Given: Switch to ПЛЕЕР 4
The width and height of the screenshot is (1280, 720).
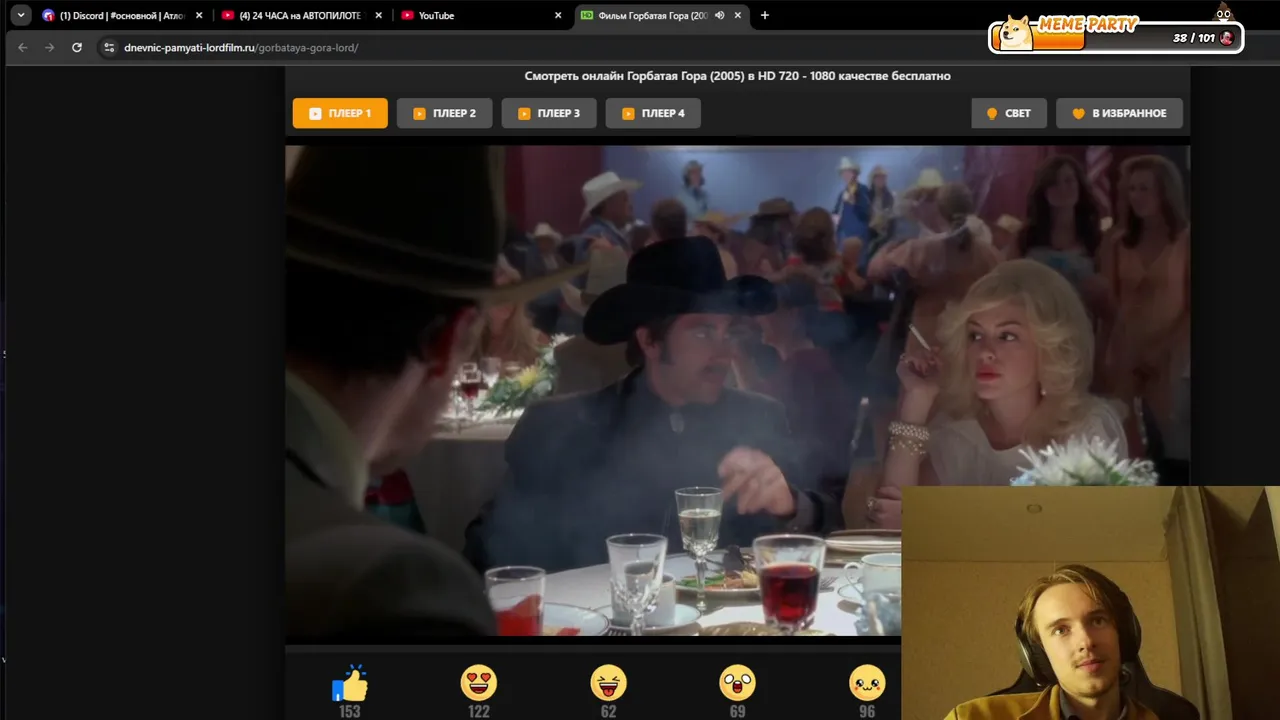Looking at the screenshot, I should point(653,113).
